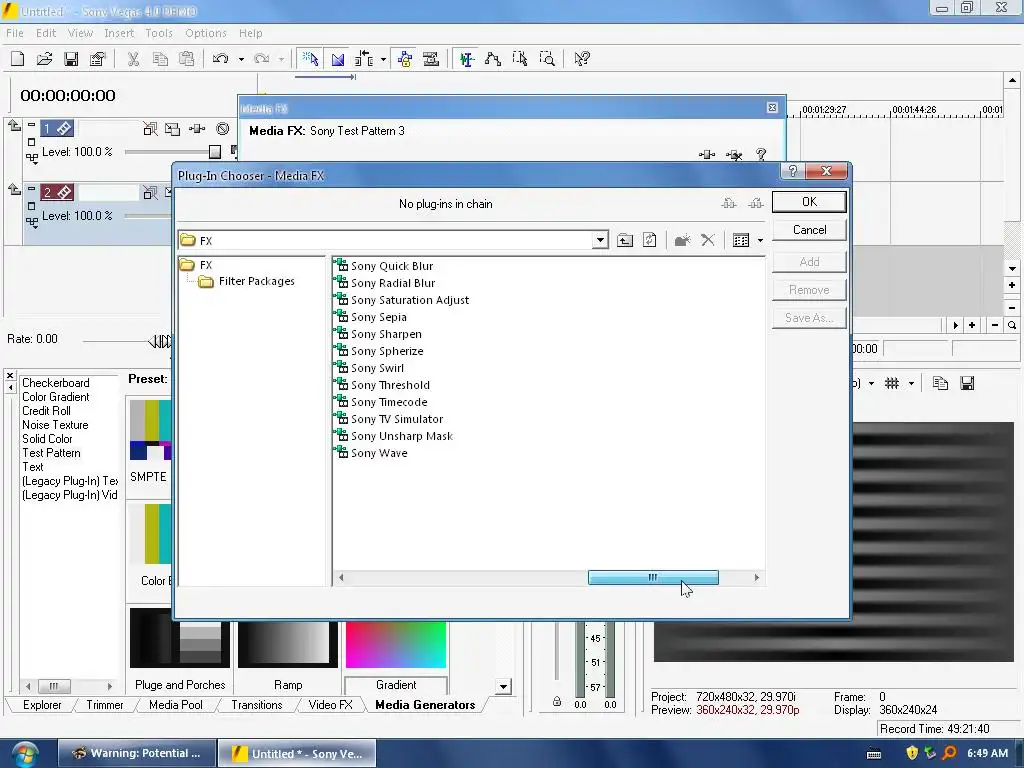This screenshot has height=768, width=1024.
Task: Click the Plug-In Chooser help question mark
Action: (x=793, y=171)
